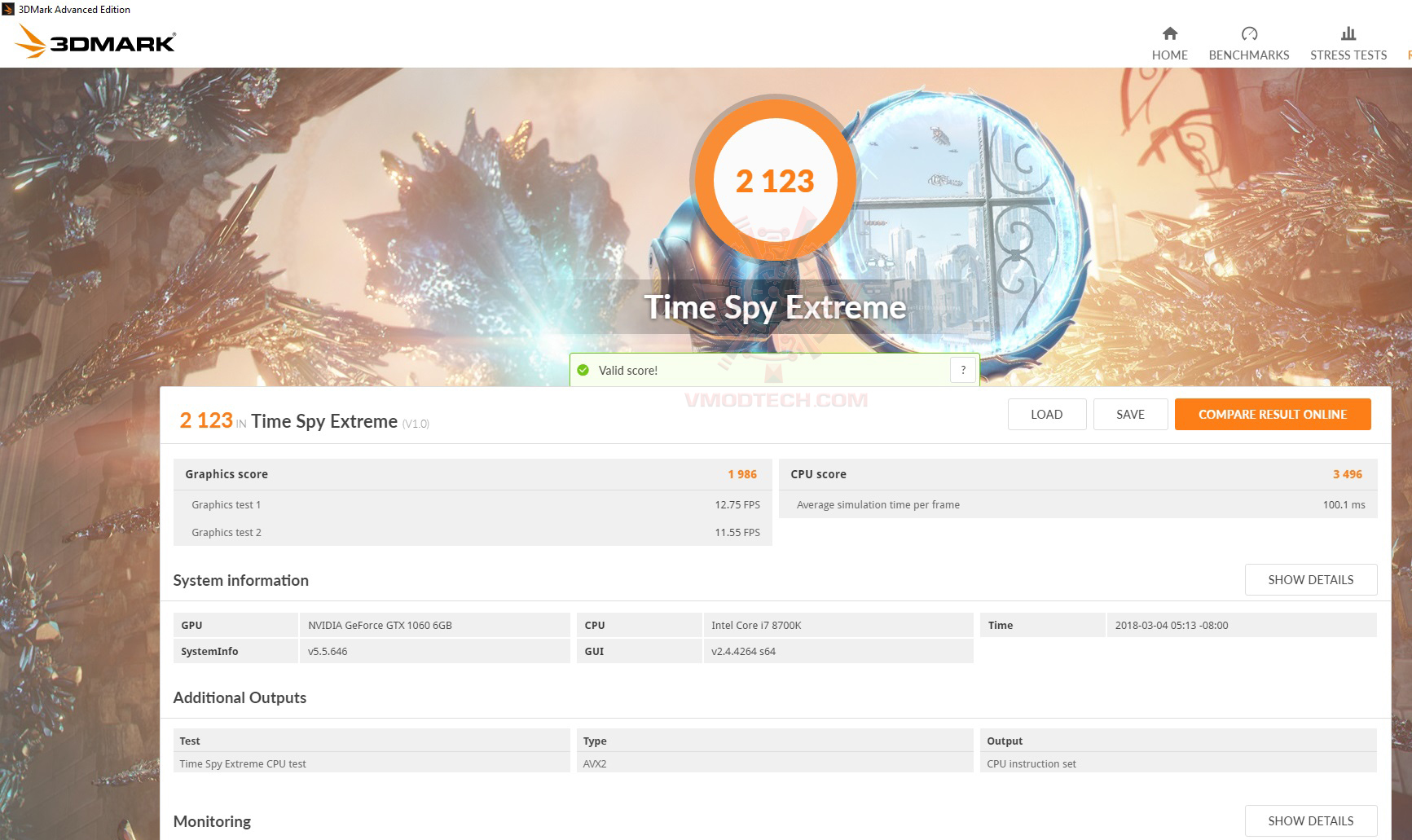This screenshot has width=1412, height=840.
Task: Click the Home house icon
Action: tap(1170, 33)
